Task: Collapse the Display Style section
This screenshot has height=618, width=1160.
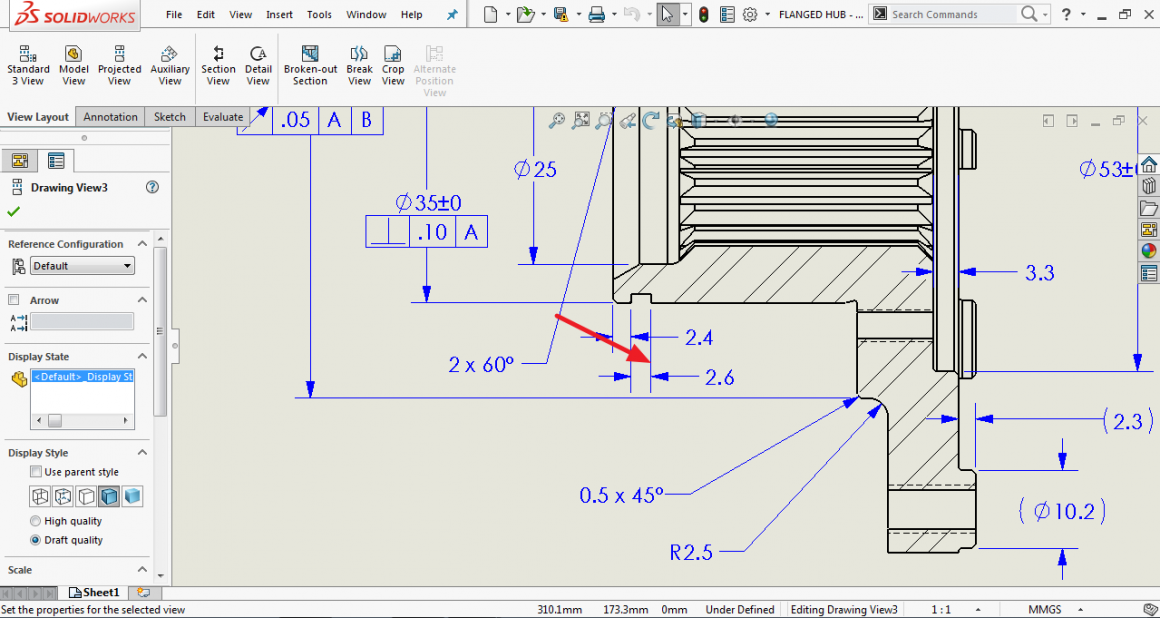Action: [x=142, y=452]
